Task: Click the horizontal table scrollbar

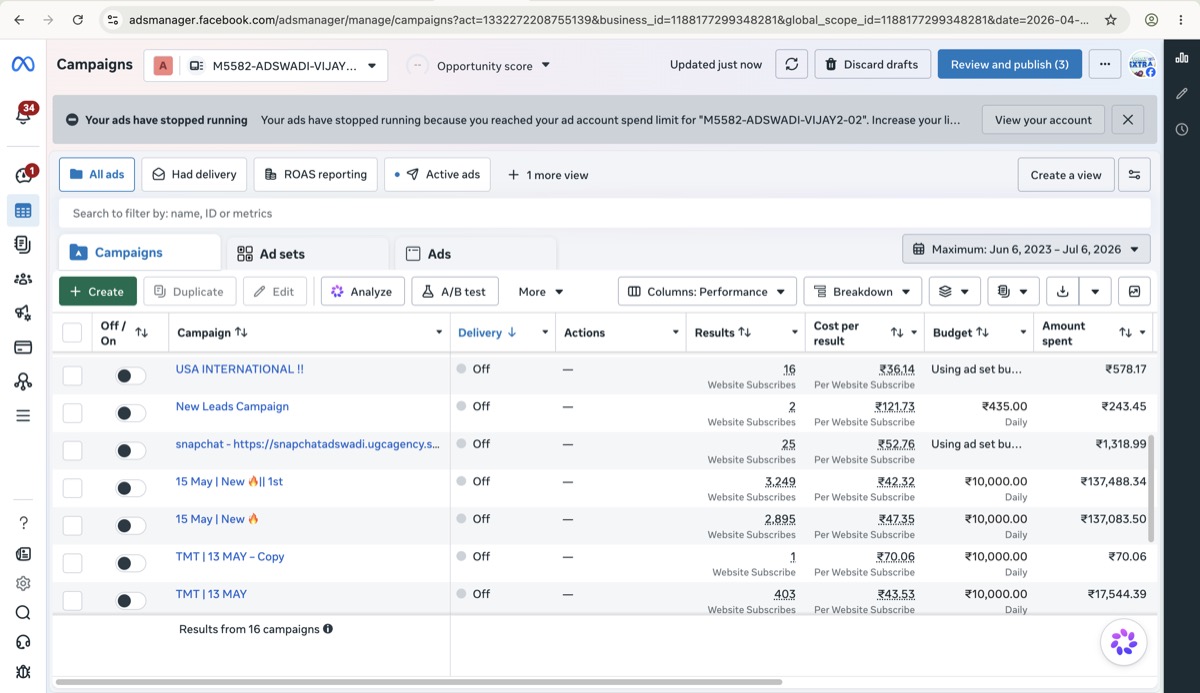Action: pyautogui.click(x=418, y=682)
